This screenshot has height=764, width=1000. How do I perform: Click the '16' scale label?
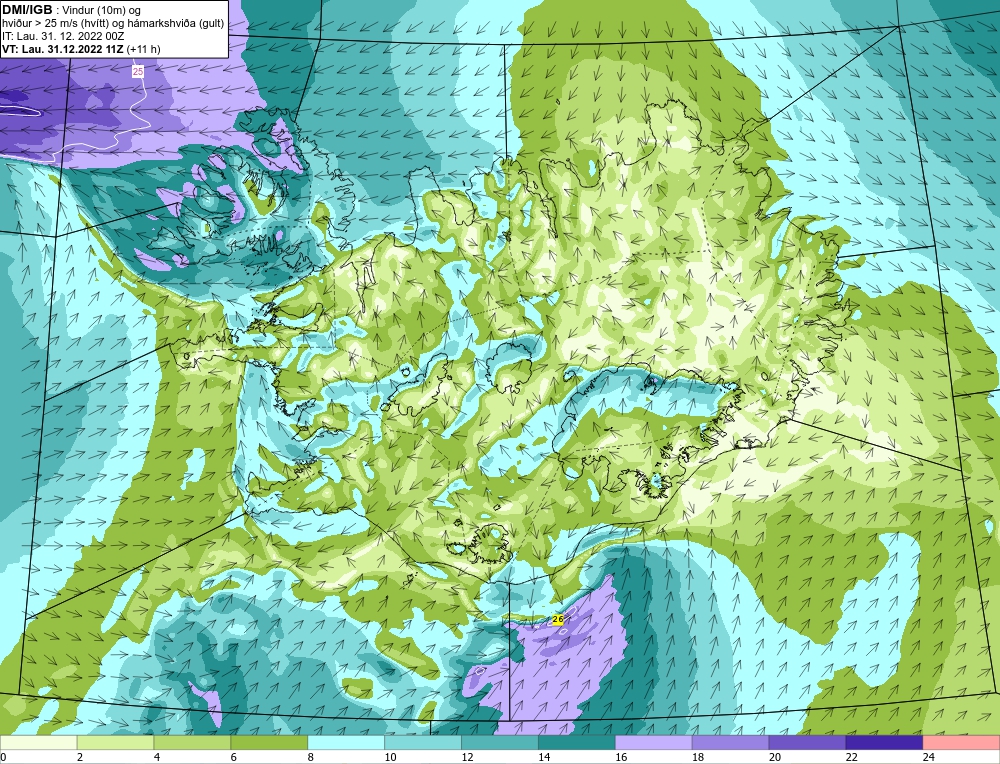click(621, 757)
